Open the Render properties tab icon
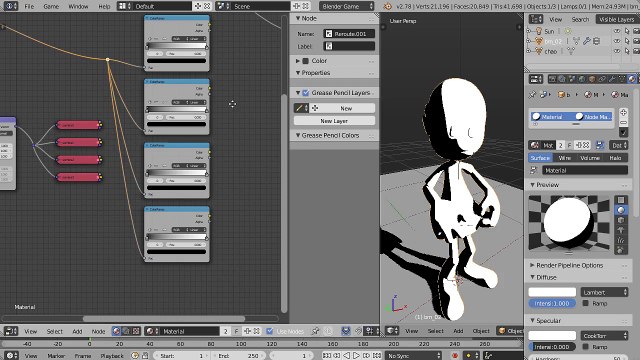The height and width of the screenshot is (360, 640). pyautogui.click(x=552, y=79)
